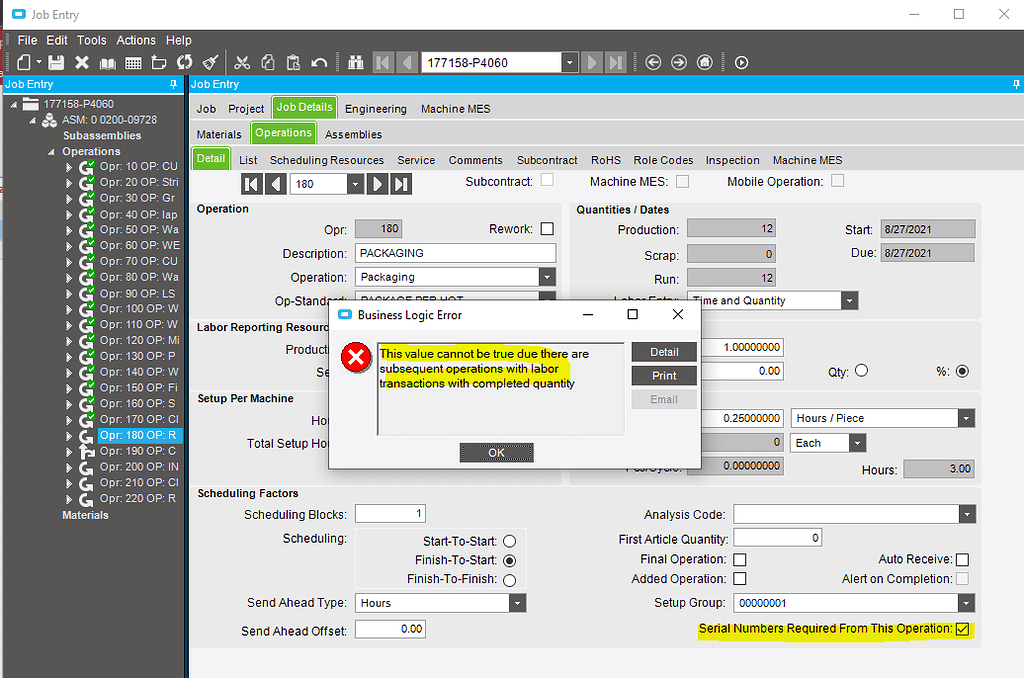Open search with the binoculars icon
Screen dimensions: 1024x678
[x=356, y=62]
